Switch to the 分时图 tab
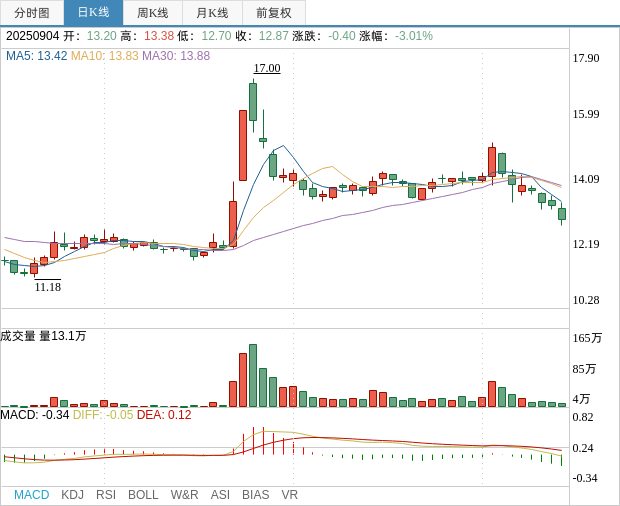Image resolution: width=620 pixels, height=506 pixels. [32, 13]
